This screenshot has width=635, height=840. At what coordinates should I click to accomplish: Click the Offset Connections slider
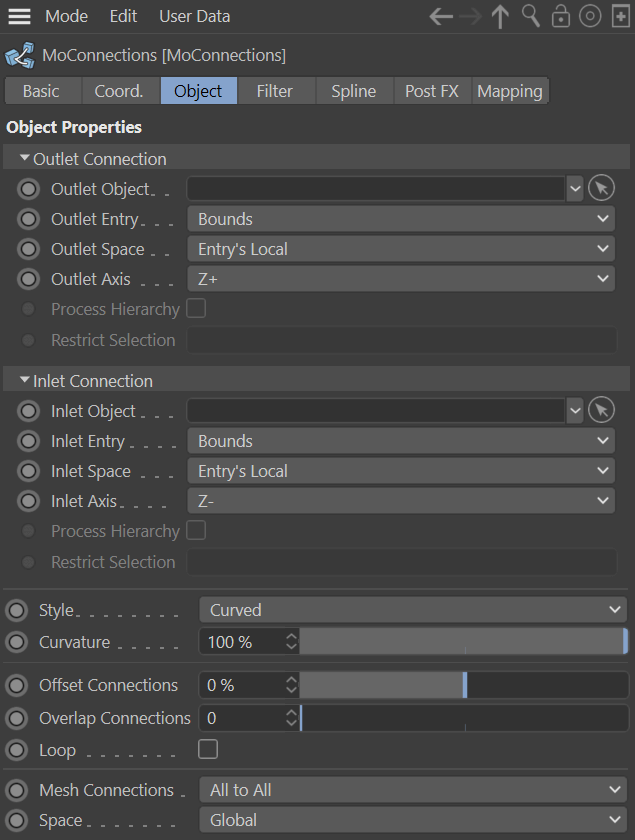[x=464, y=685]
